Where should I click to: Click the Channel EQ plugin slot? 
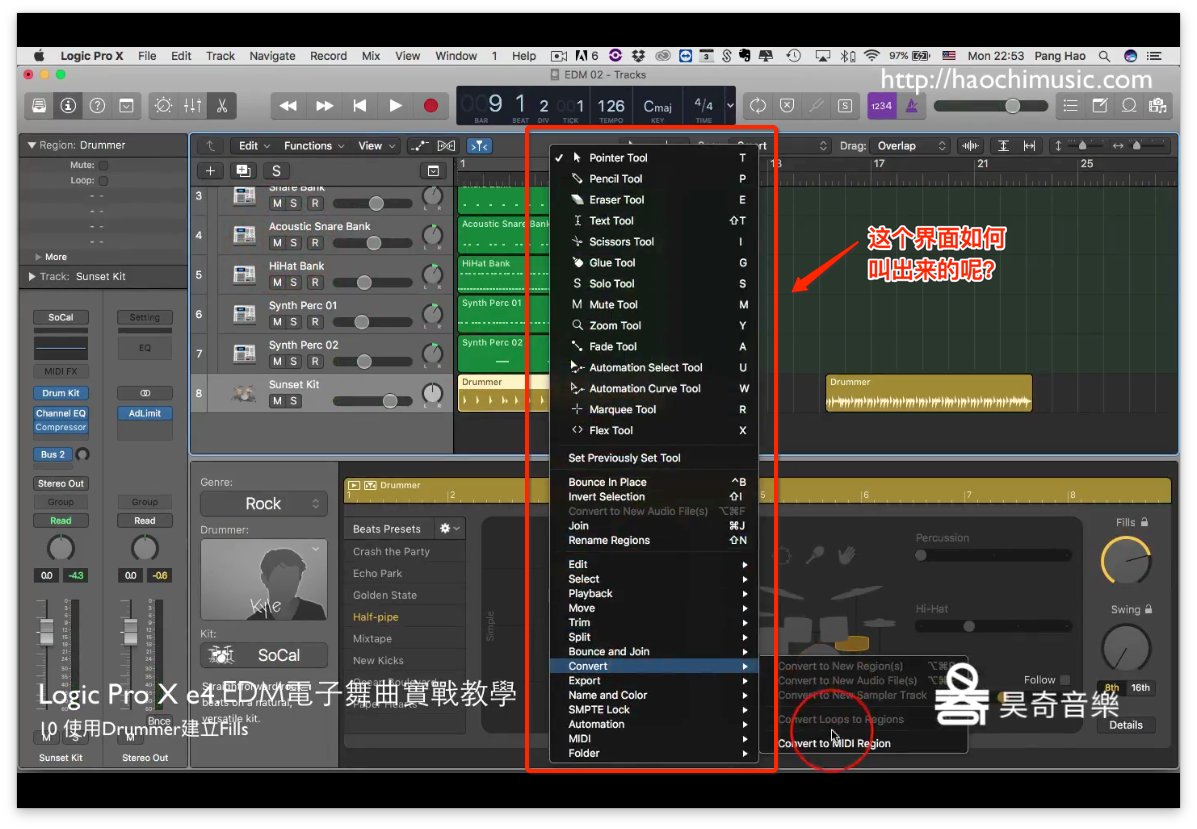(60, 413)
